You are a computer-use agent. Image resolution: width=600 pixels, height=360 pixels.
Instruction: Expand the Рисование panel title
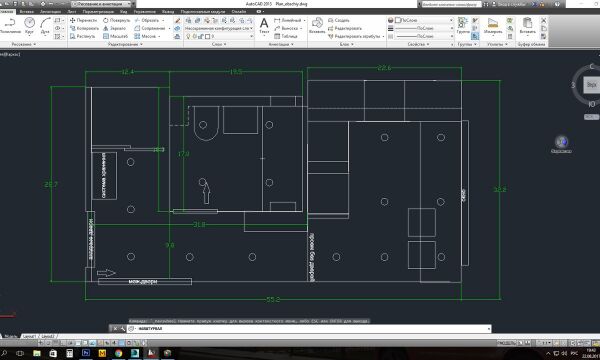23,44
